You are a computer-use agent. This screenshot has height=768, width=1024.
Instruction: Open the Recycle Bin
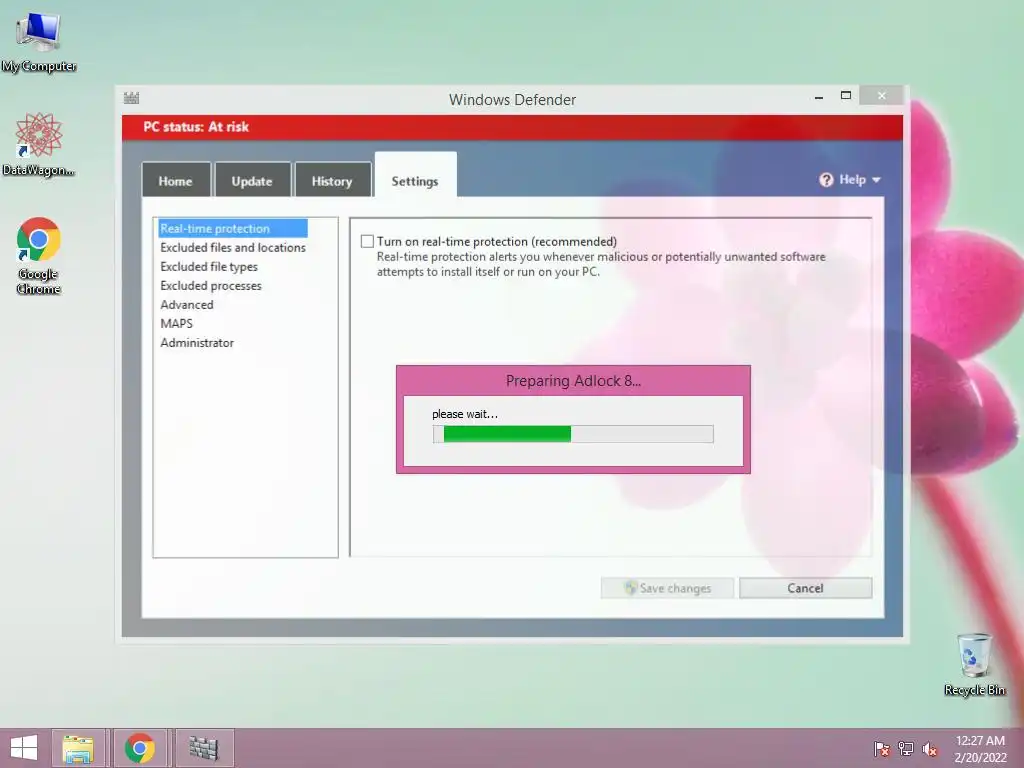[x=974, y=664]
